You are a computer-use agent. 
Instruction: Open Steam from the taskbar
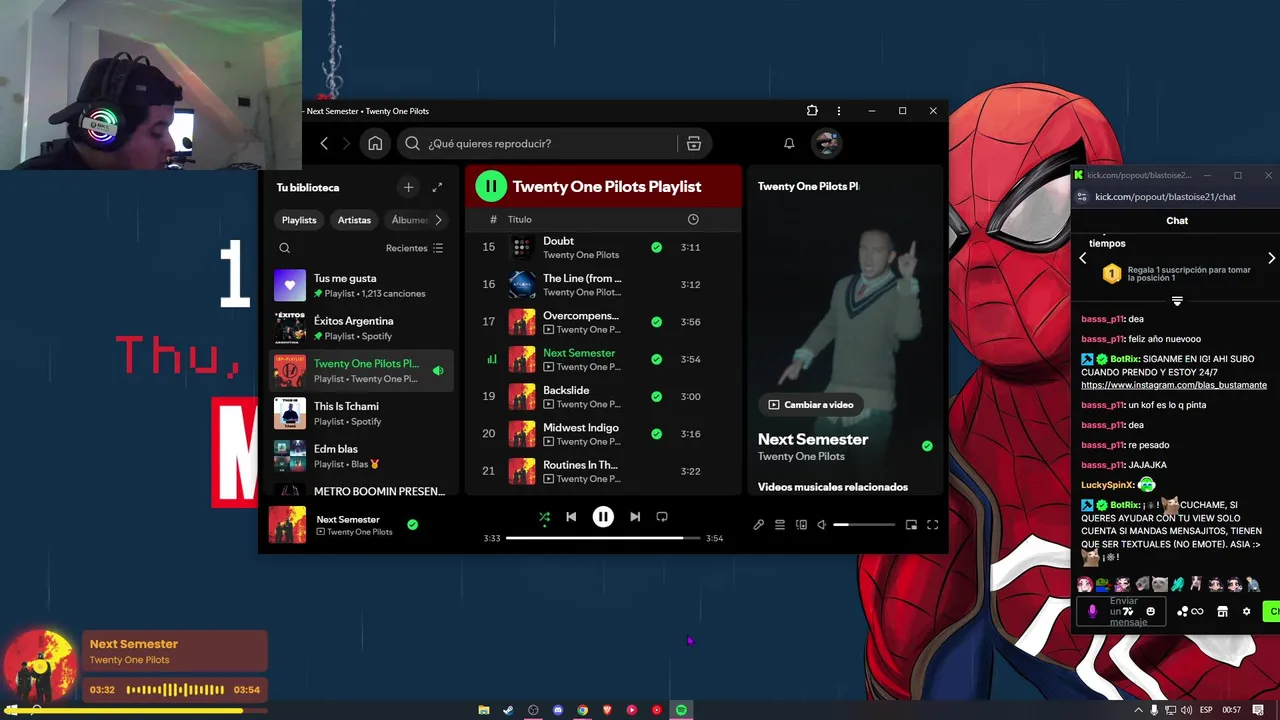pyautogui.click(x=508, y=710)
